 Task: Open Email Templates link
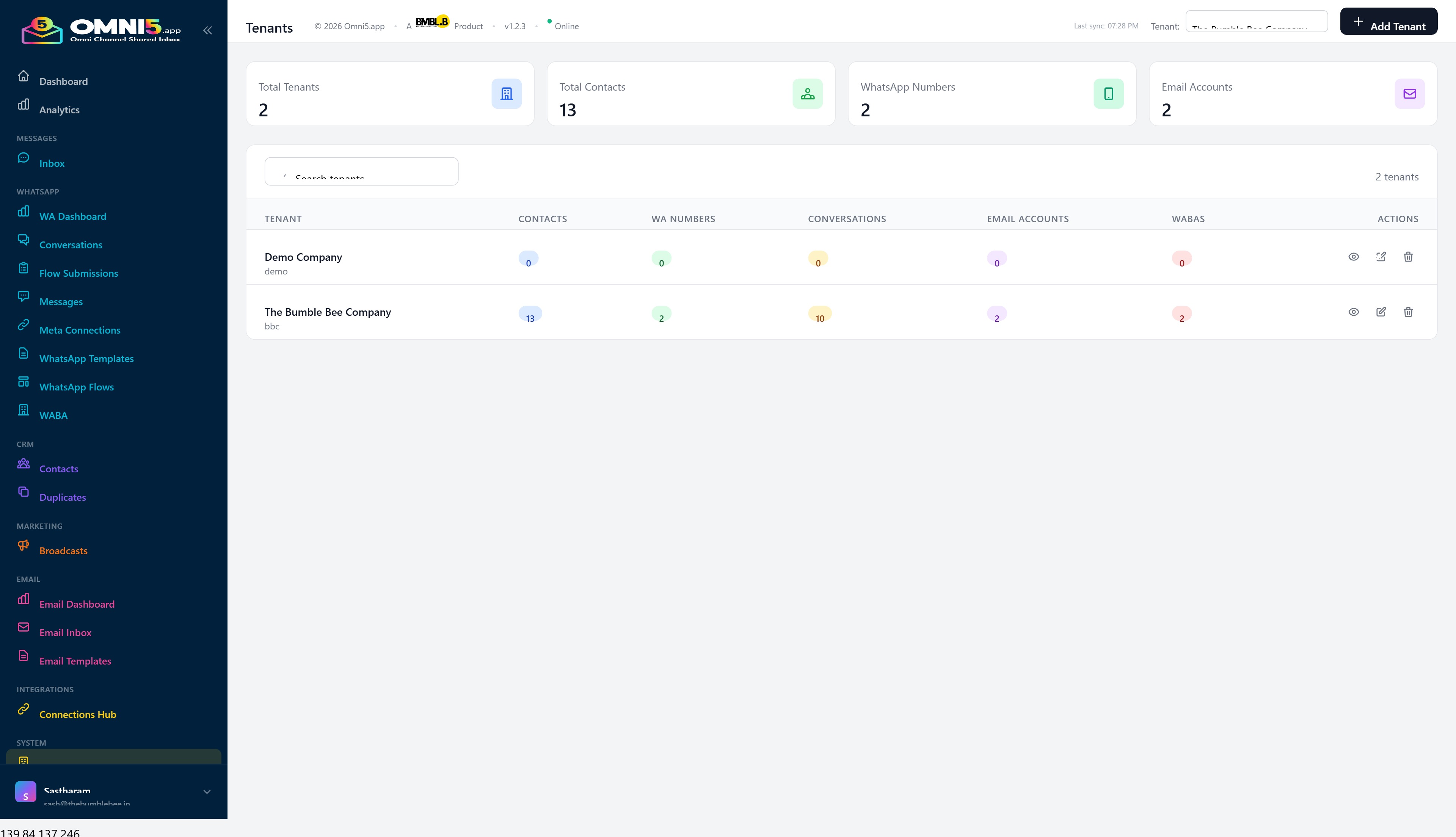point(75,661)
